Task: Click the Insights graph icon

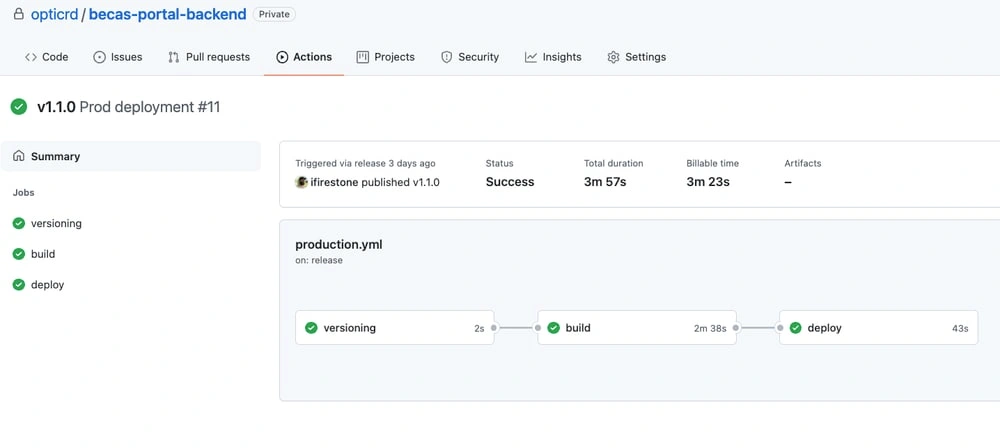Action: 531,57
